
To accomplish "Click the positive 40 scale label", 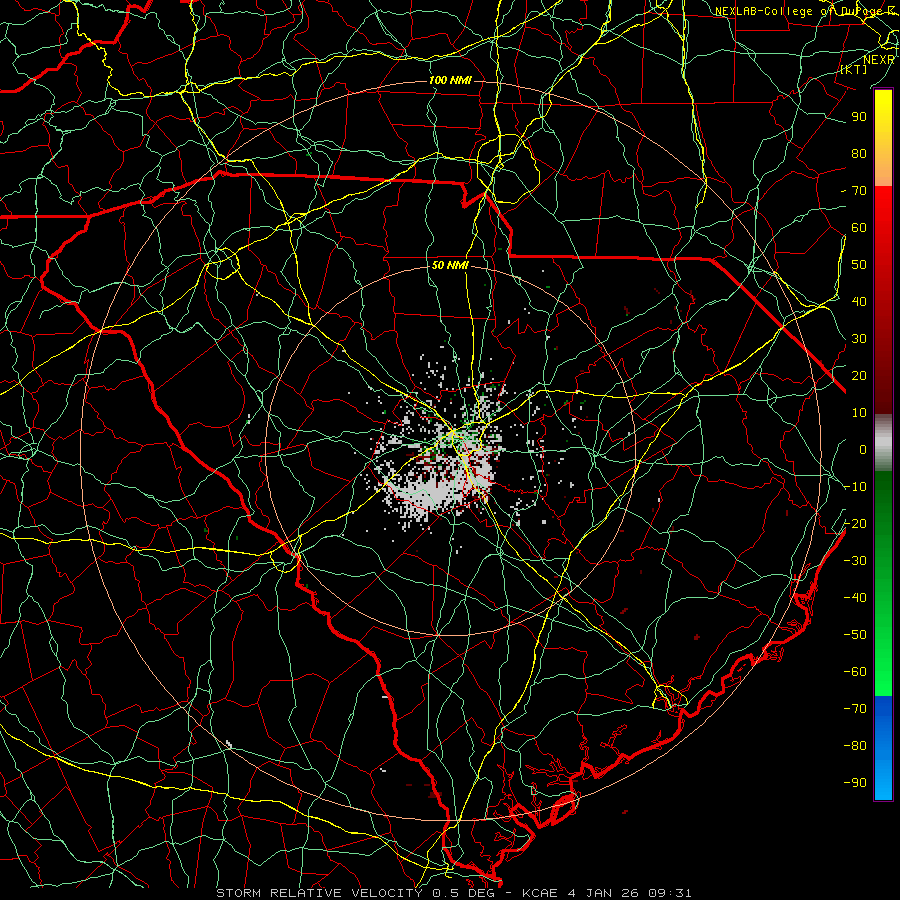I will 859,302.
